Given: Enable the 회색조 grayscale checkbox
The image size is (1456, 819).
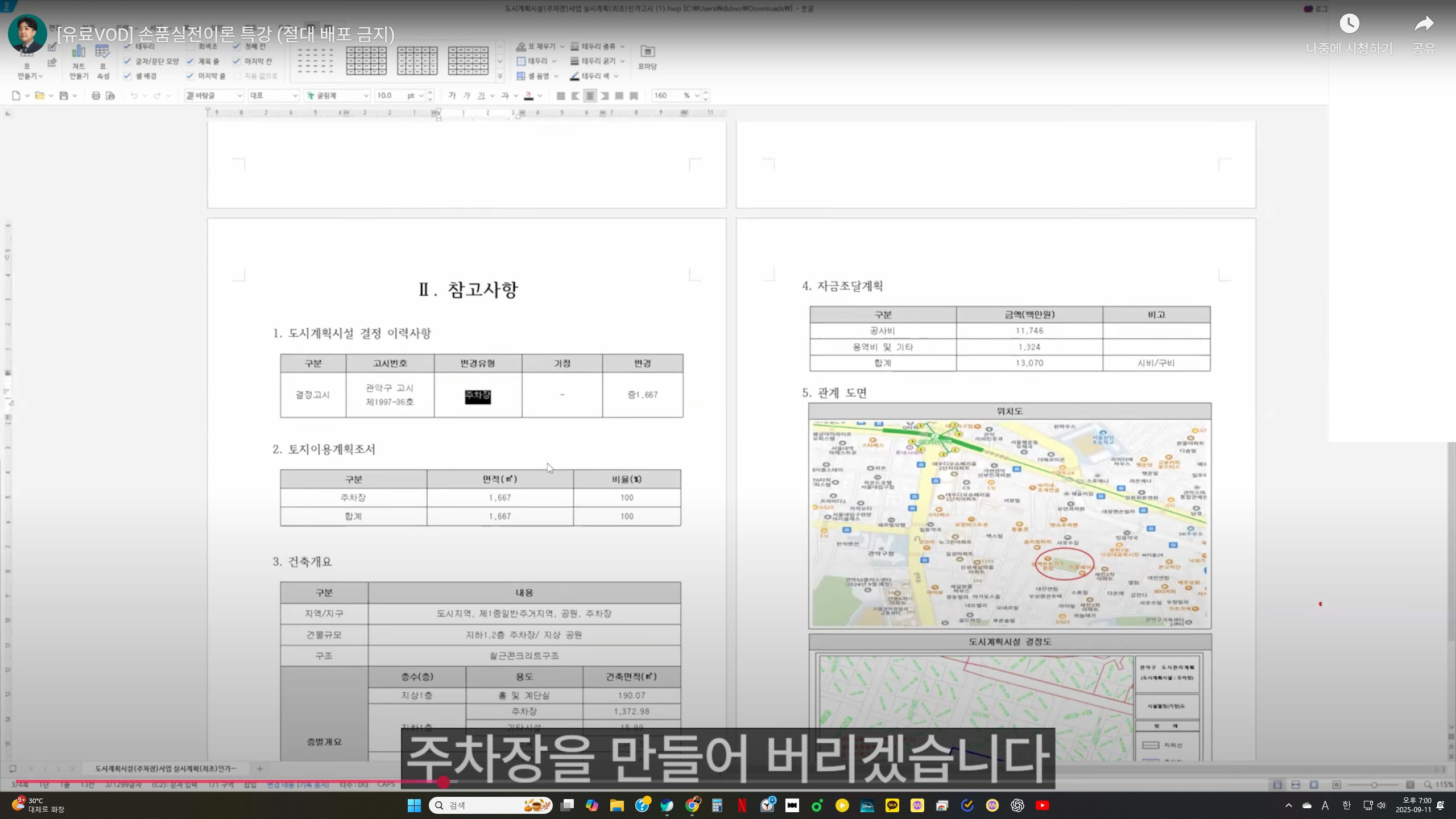Looking at the screenshot, I should tap(191, 46).
